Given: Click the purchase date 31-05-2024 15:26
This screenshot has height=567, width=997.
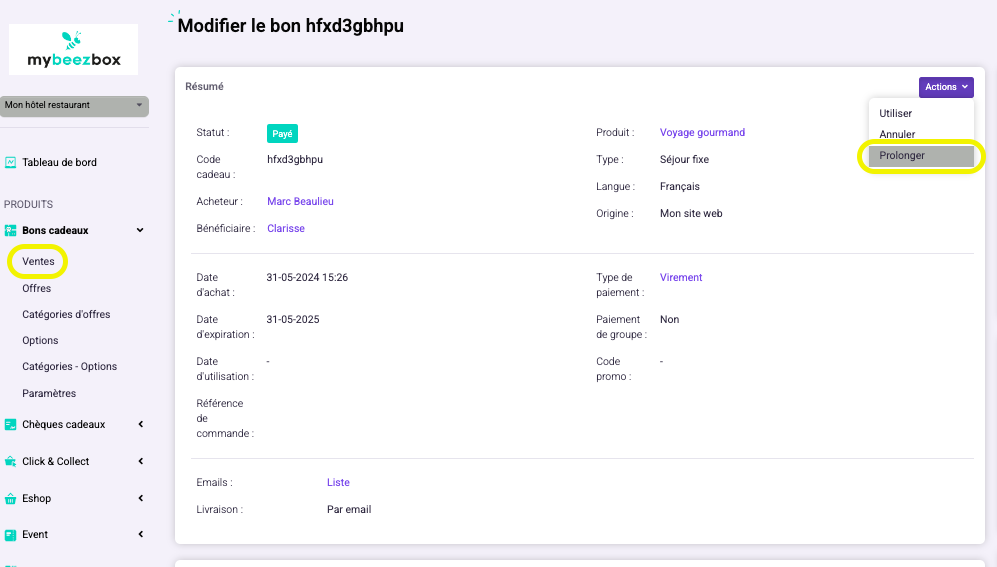Looking at the screenshot, I should point(307,277).
